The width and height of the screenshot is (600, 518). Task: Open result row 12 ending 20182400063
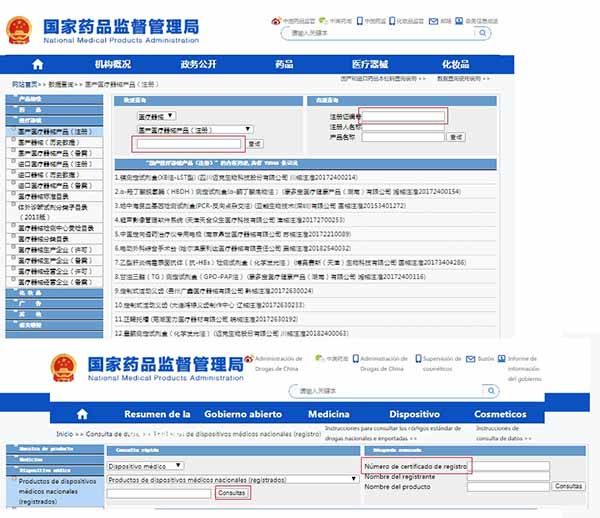tap(232, 334)
